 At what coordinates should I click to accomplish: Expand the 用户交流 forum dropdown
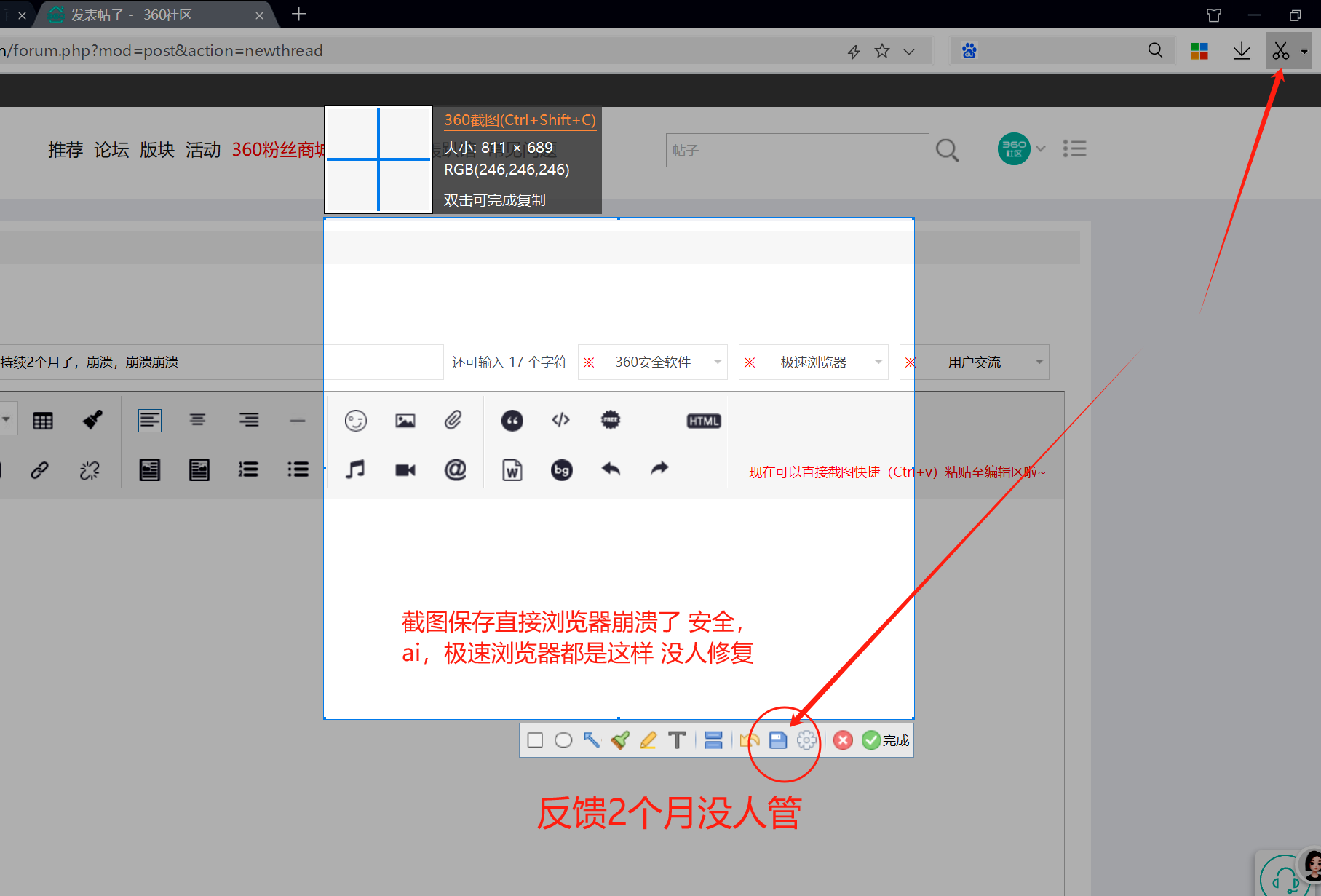tap(1039, 362)
